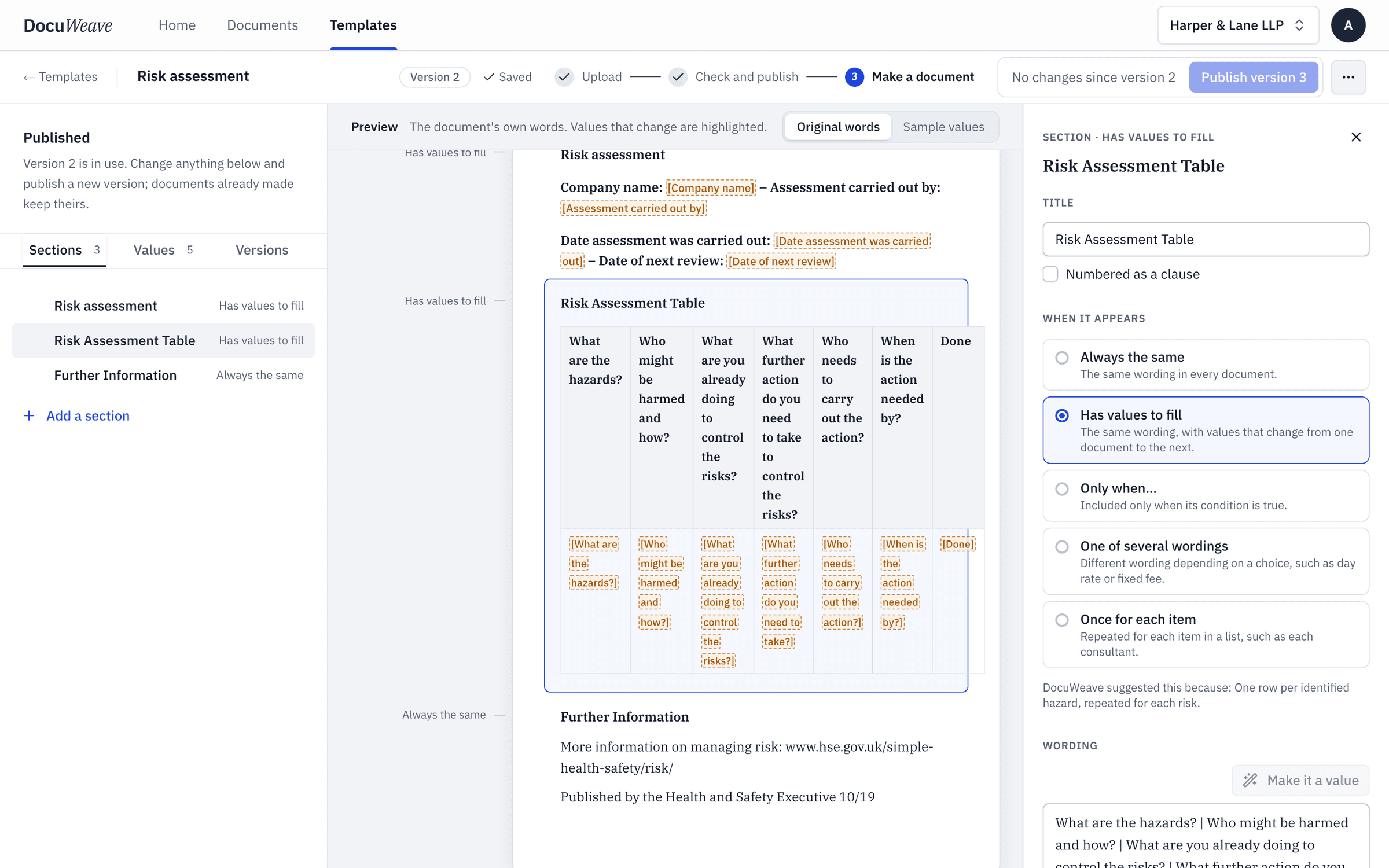The width and height of the screenshot is (1389, 868).
Task: Select the Has values to fill option
Action: coord(1206,430)
